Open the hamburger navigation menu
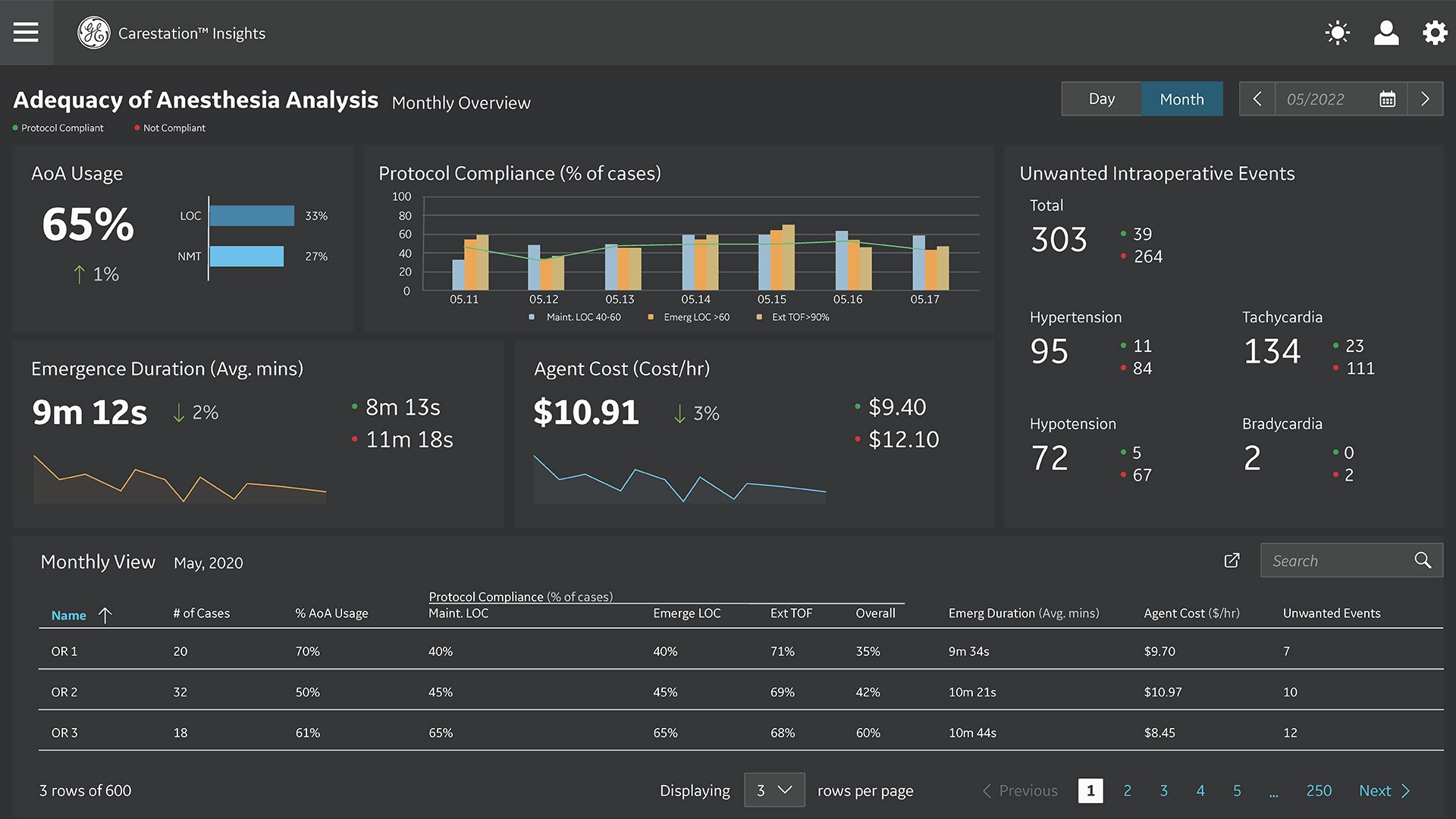Viewport: 1456px width, 819px height. pos(26,32)
